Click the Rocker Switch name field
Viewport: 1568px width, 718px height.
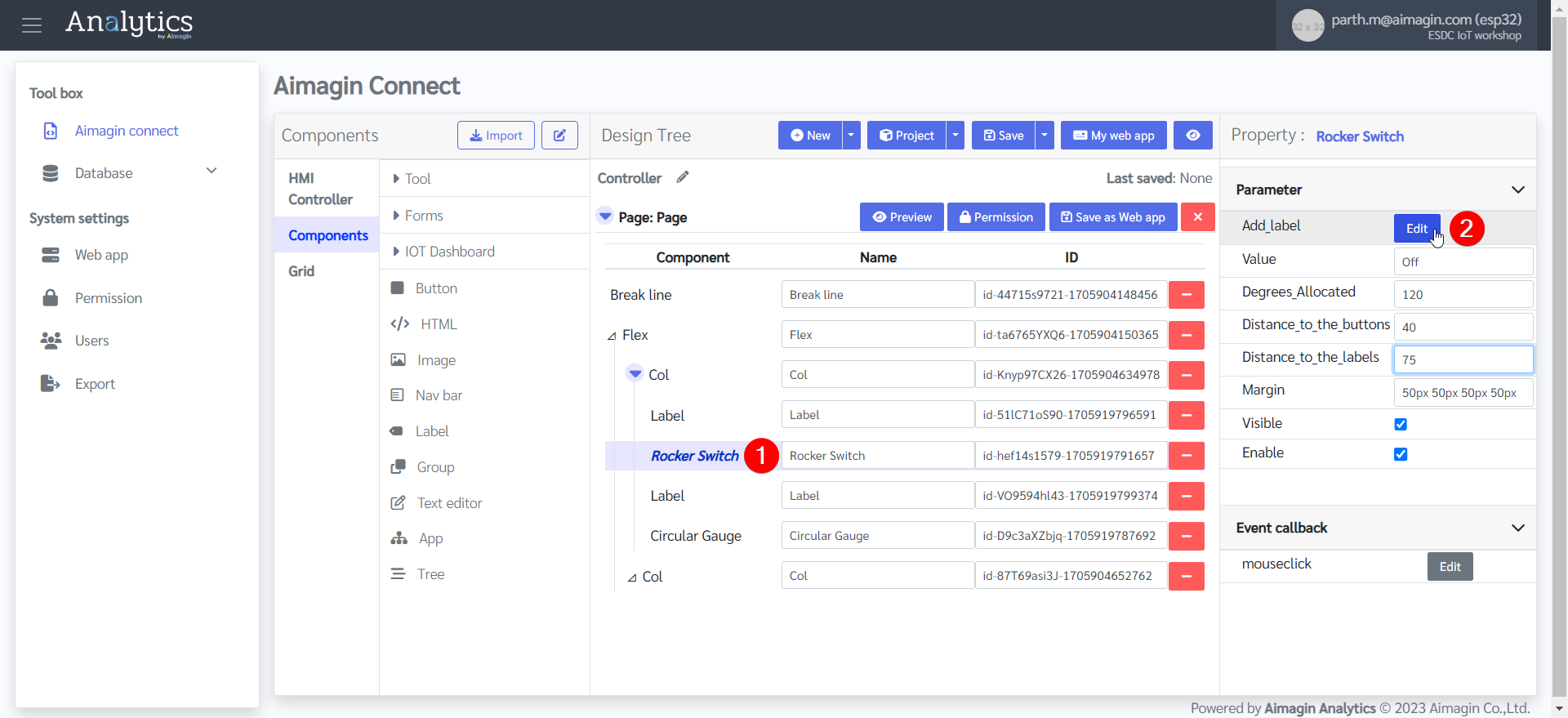pyautogui.click(x=878, y=456)
